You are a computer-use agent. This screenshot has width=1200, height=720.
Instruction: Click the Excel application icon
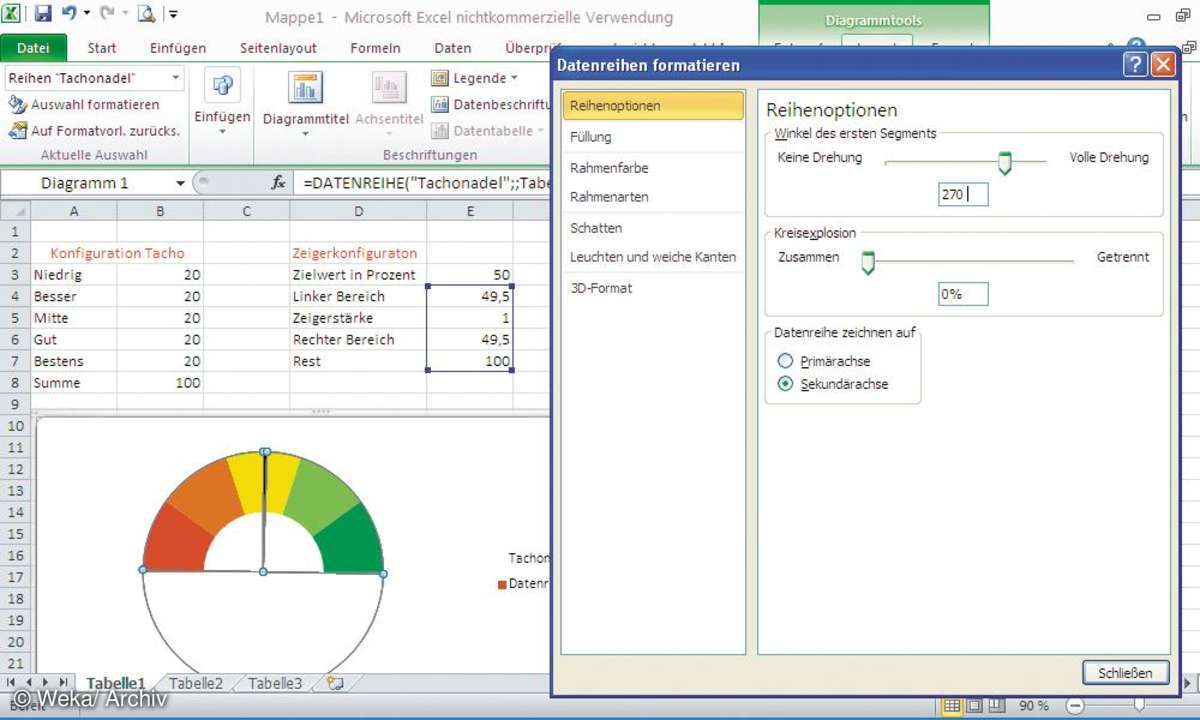[x=13, y=13]
